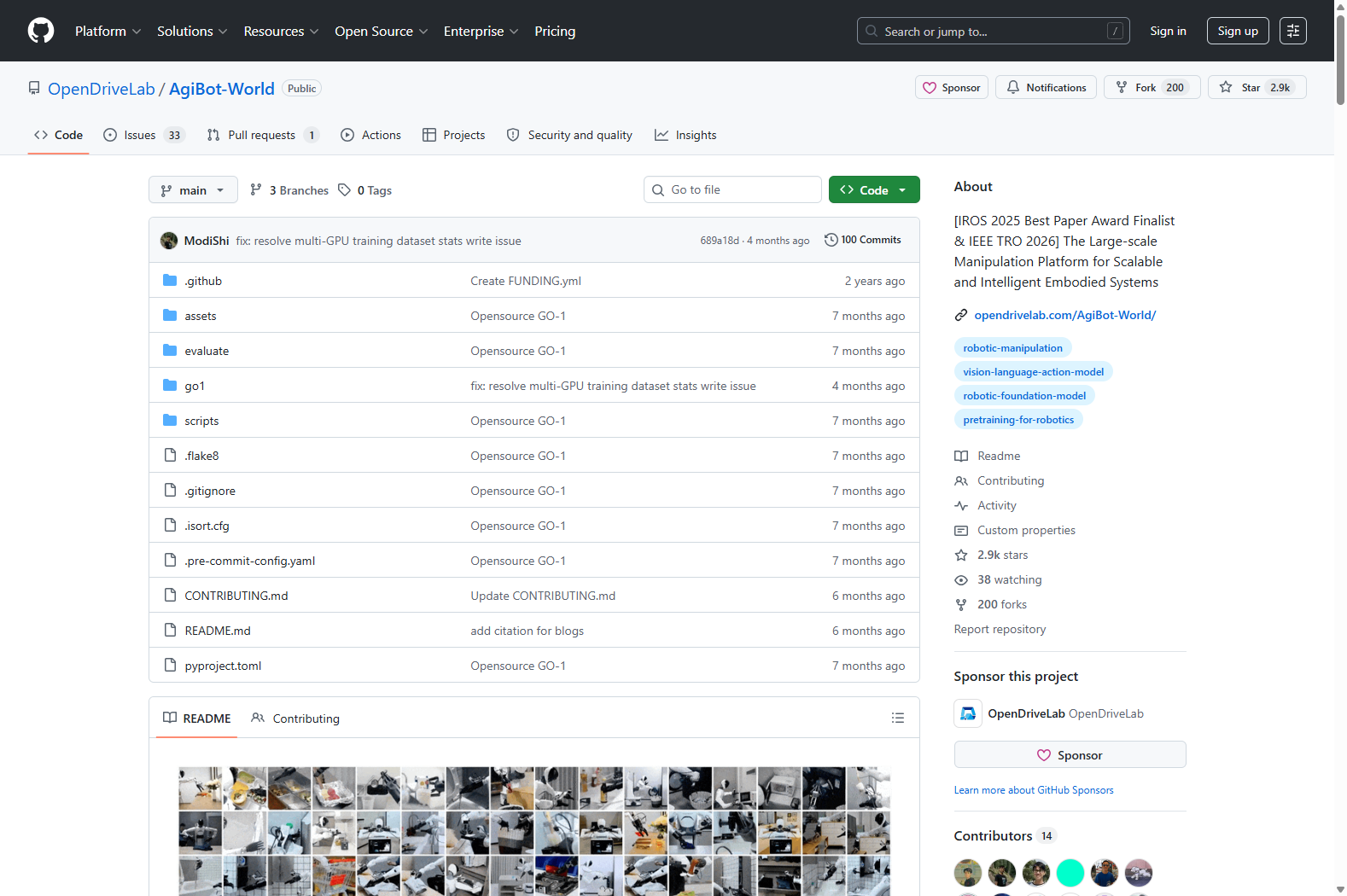The image size is (1347, 896).
Task: Switch to the Contributing tab in README panel
Action: pos(295,719)
